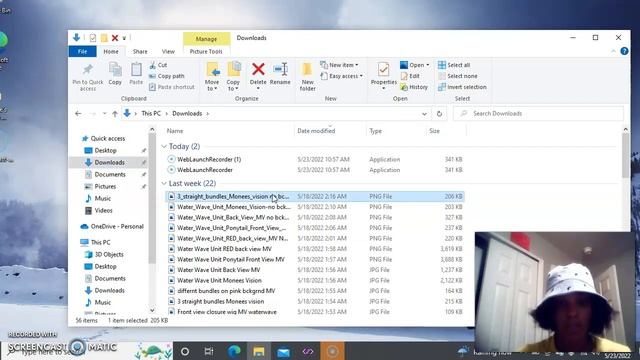Select Pictures under Quick access
The height and width of the screenshot is (360, 640).
click(x=105, y=186)
